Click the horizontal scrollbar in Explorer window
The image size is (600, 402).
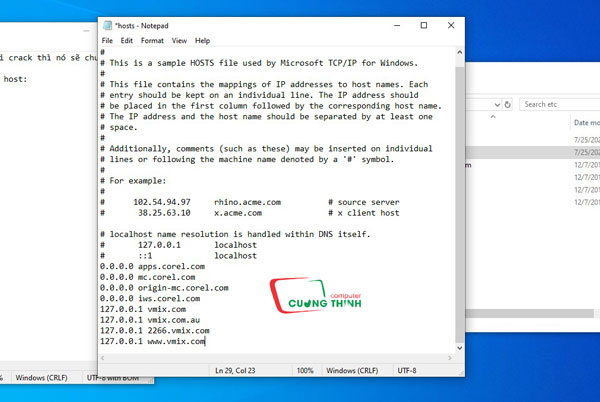click(x=529, y=314)
